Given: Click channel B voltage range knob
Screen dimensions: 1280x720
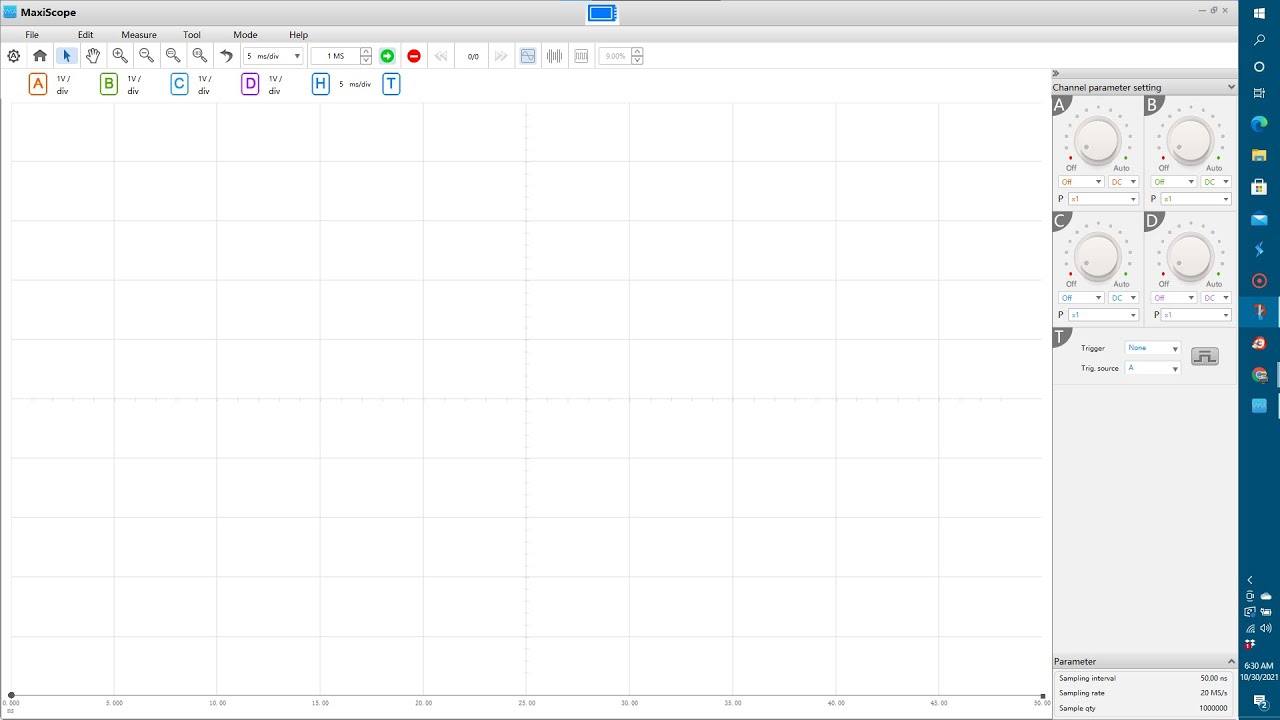Looking at the screenshot, I should click(x=1190, y=140).
